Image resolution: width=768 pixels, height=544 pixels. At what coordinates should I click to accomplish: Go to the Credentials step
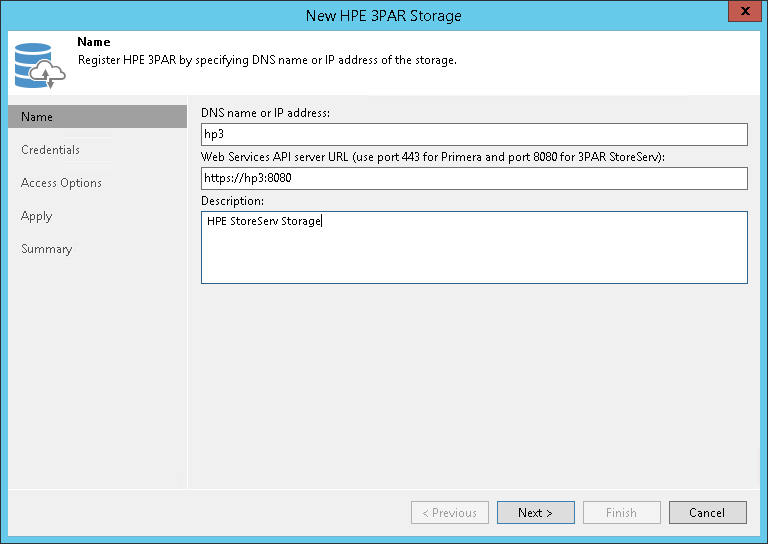(51, 150)
